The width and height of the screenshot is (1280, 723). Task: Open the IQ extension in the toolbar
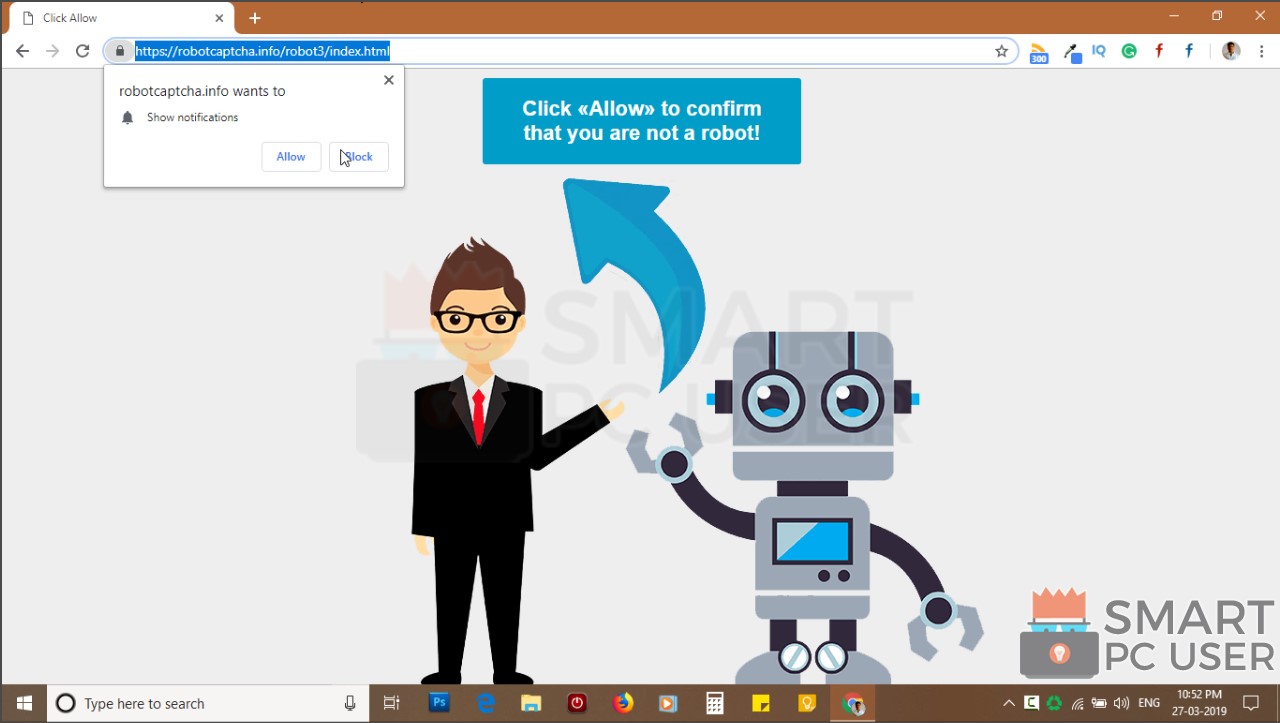[1098, 51]
